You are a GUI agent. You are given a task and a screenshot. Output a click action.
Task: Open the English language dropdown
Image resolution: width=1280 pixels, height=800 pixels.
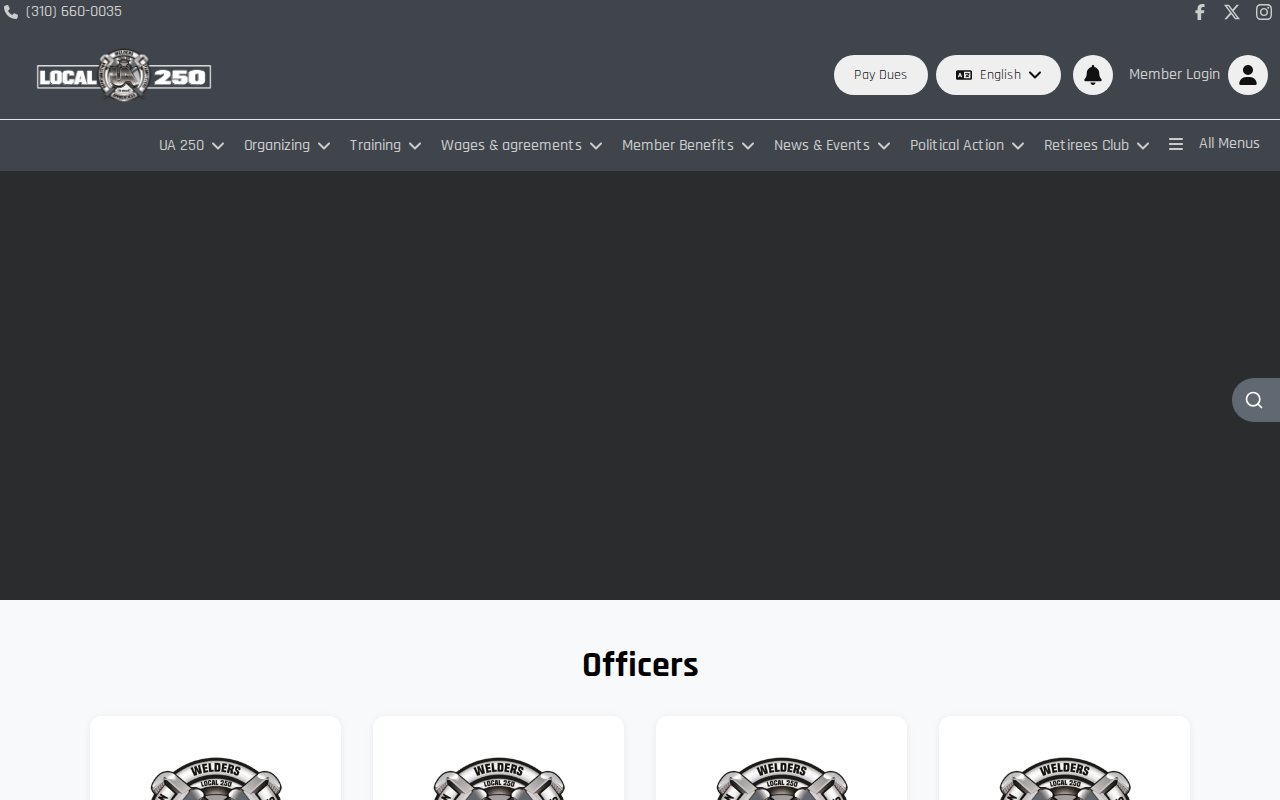[x=998, y=75]
